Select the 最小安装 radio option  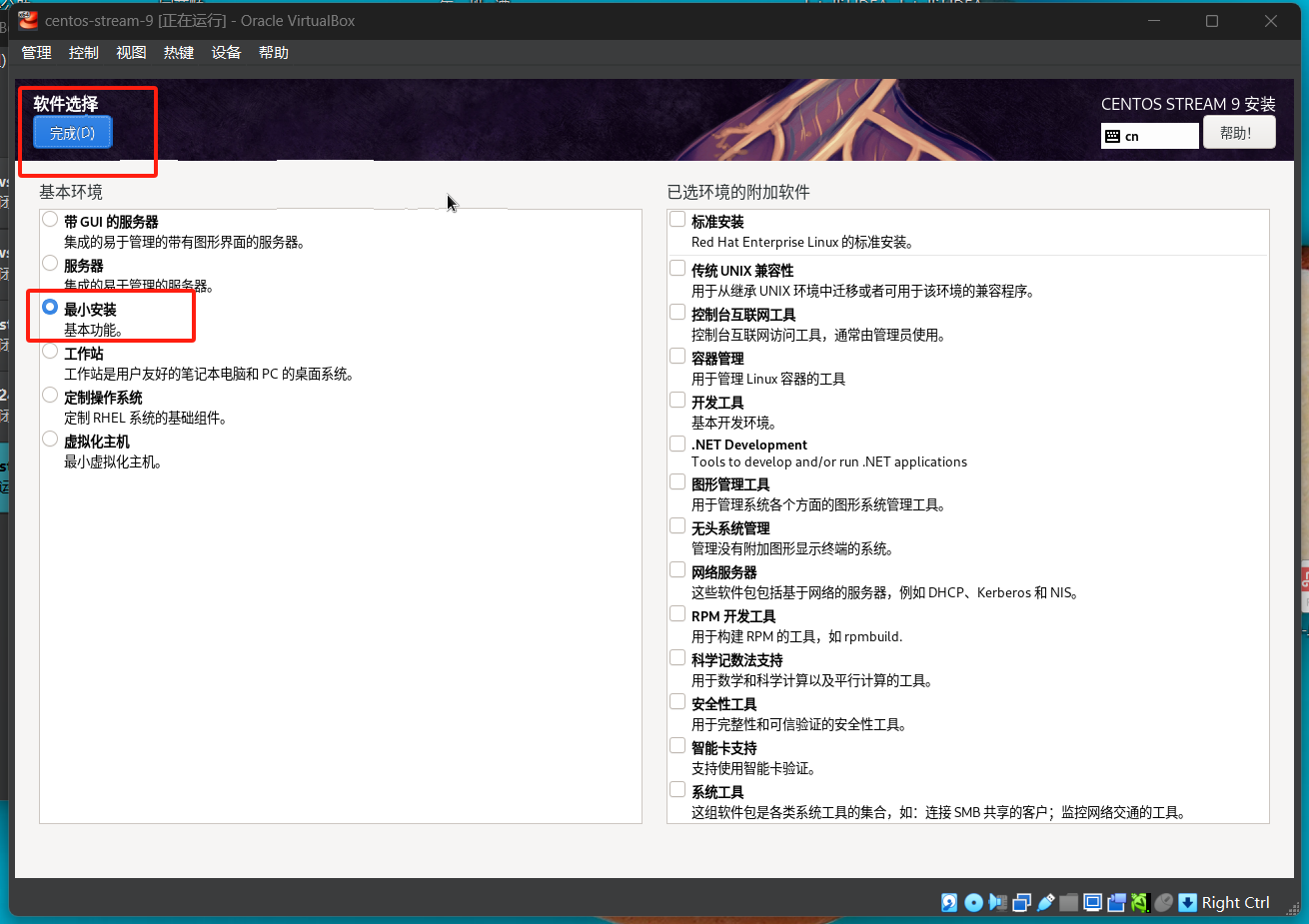tap(50, 307)
